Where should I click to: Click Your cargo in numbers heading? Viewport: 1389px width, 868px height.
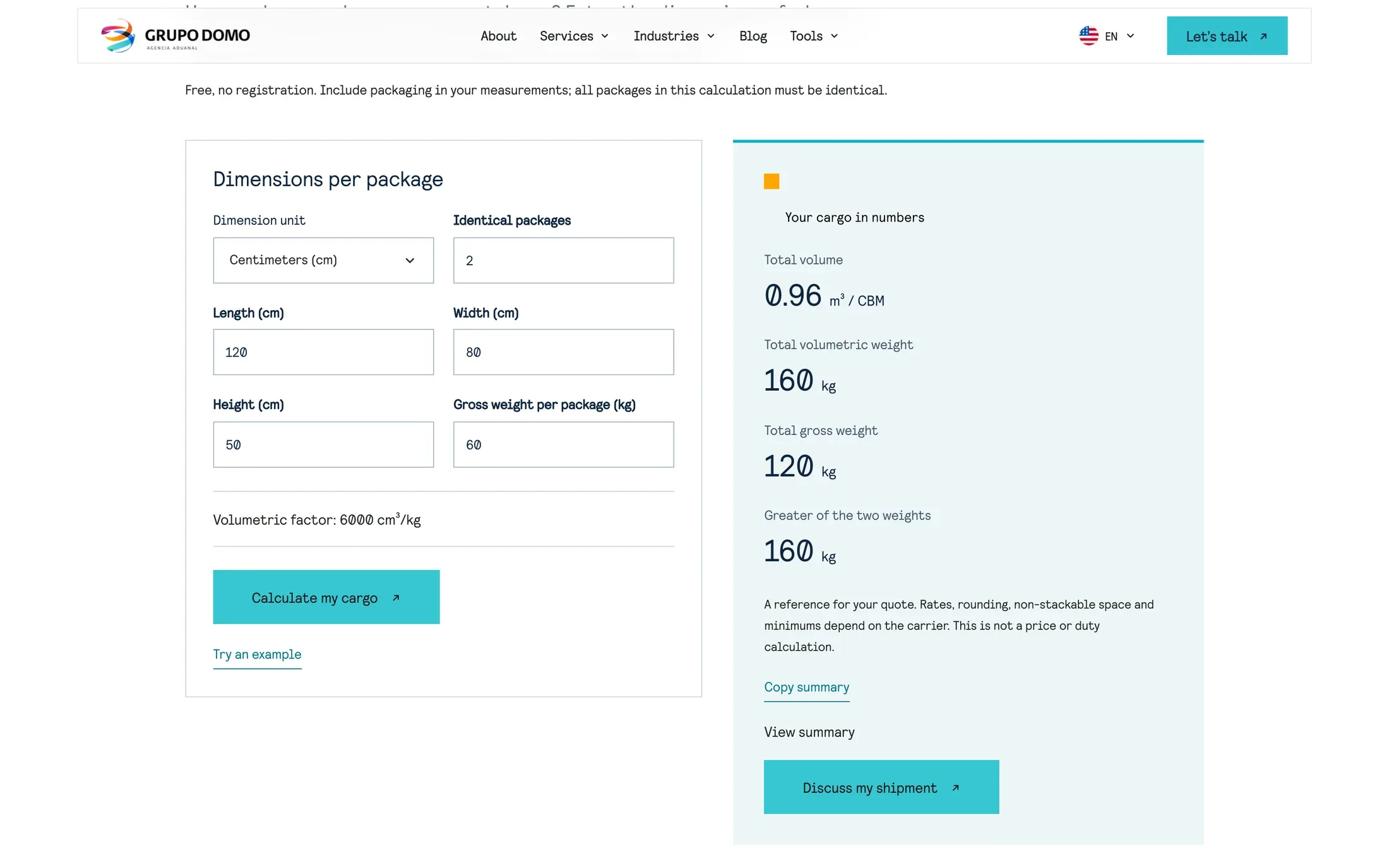point(854,217)
